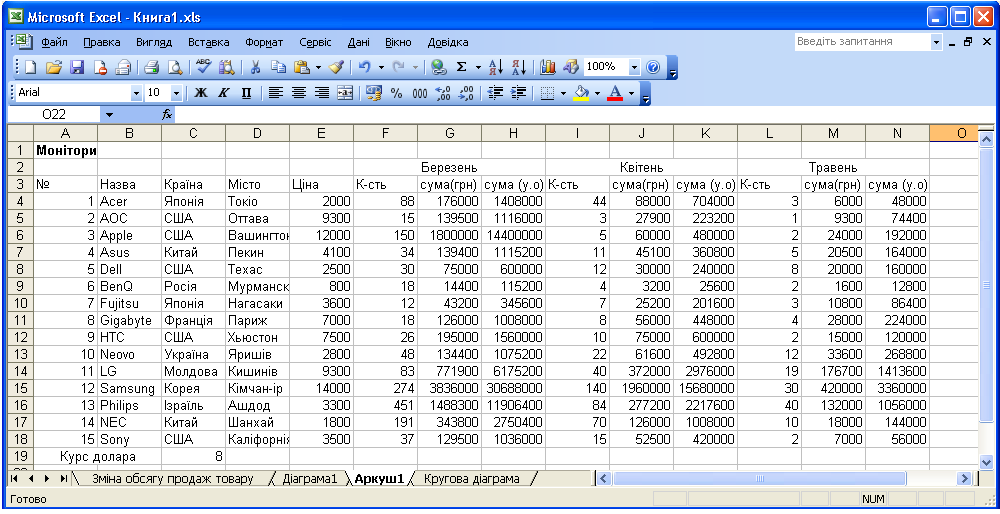Copy the selection
Screen dimensions: 1000x514
(278, 67)
